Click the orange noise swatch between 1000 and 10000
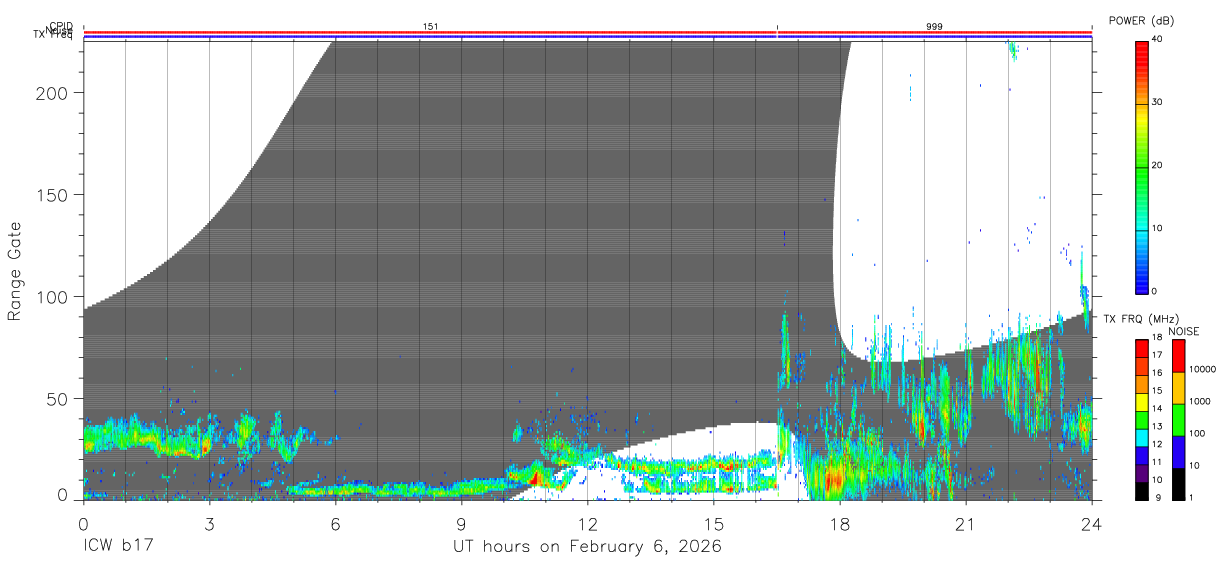 pyautogui.click(x=1178, y=387)
